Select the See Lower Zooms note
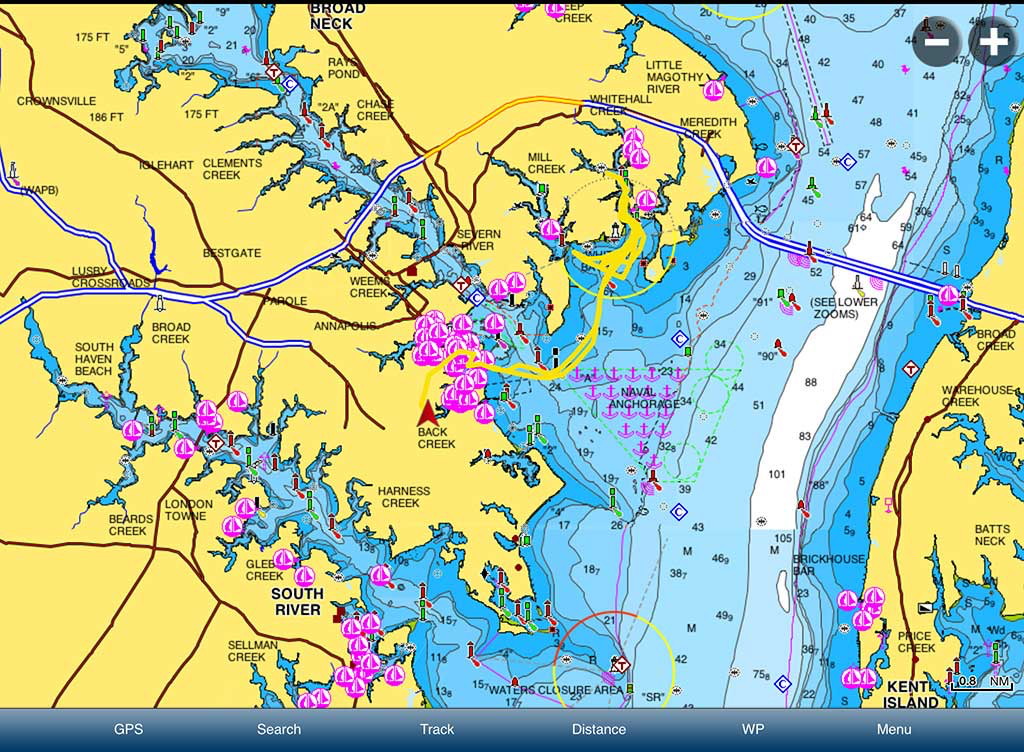The width and height of the screenshot is (1024, 752). click(x=843, y=308)
